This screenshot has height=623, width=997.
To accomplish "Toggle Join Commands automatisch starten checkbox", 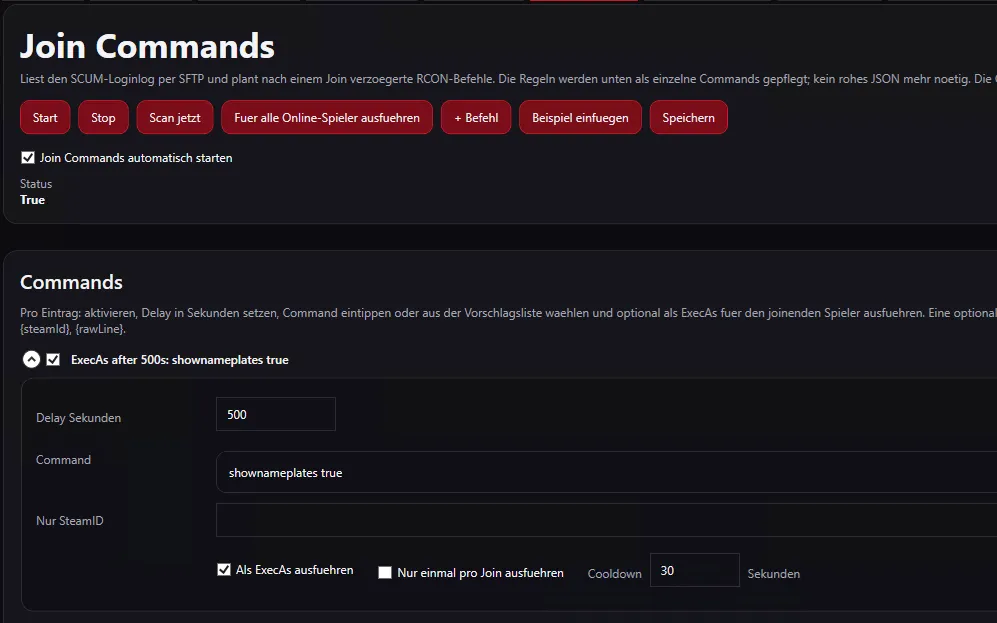I will [28, 158].
